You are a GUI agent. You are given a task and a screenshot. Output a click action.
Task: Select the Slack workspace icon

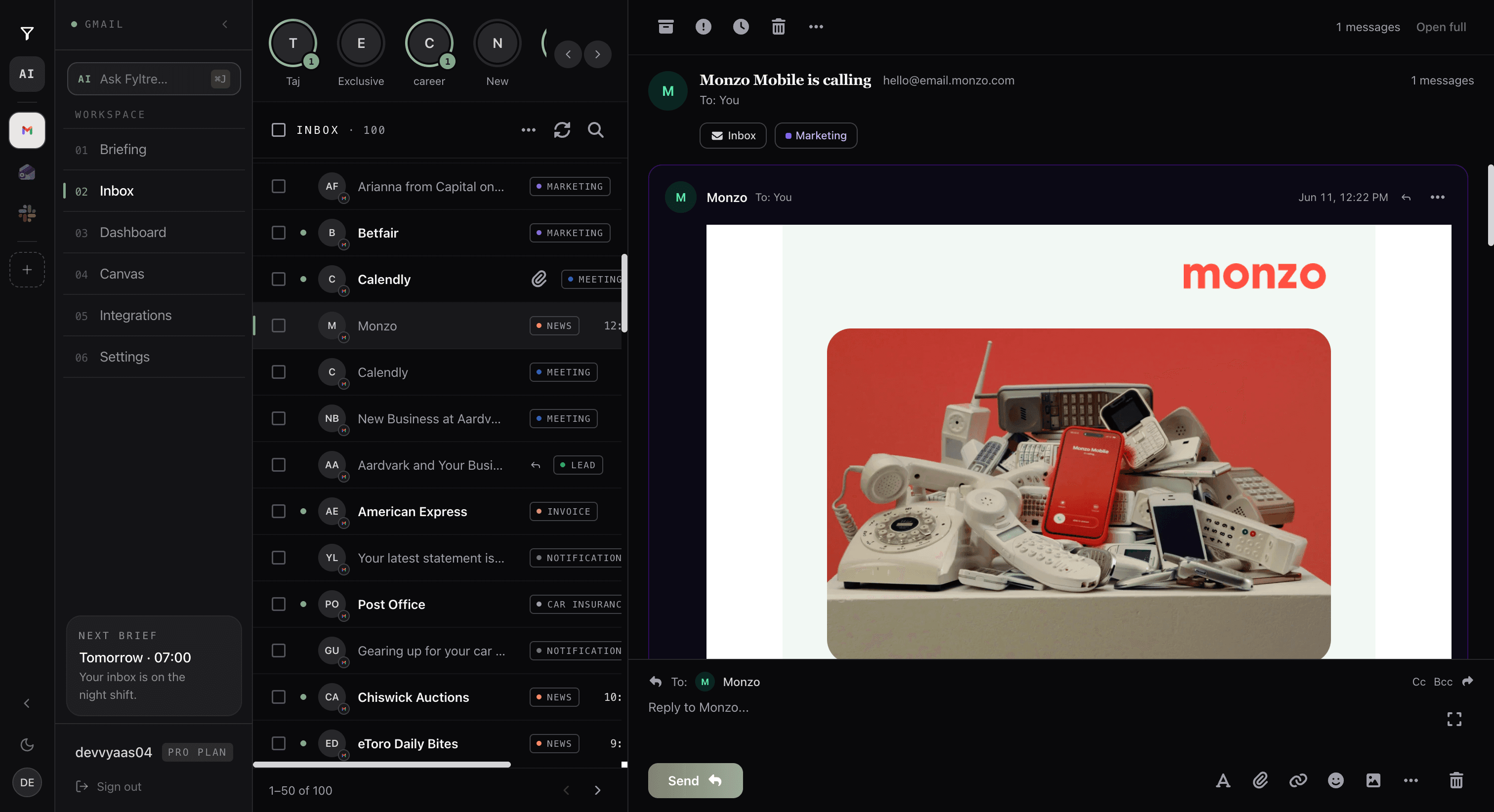pyautogui.click(x=27, y=213)
